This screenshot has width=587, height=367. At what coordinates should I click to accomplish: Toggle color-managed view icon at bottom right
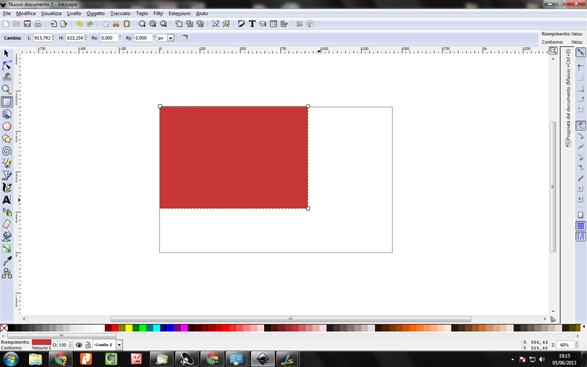(553, 319)
